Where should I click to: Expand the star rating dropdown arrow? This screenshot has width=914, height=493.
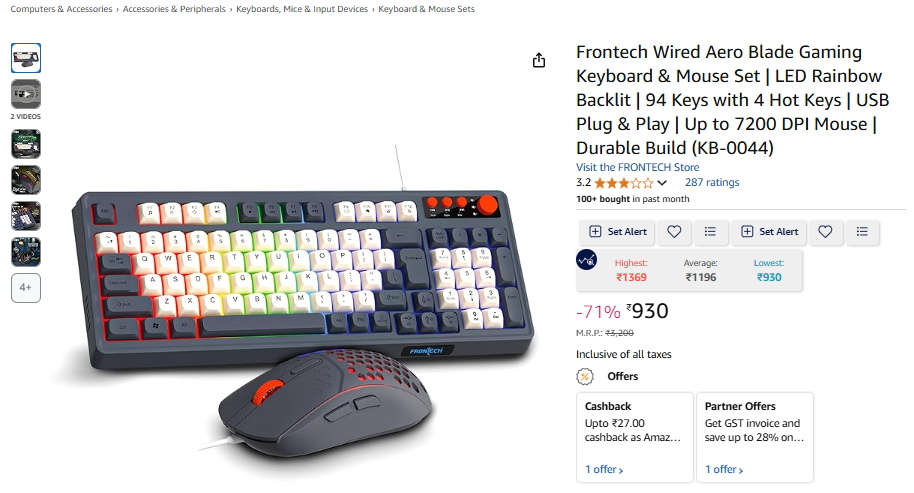[662, 183]
